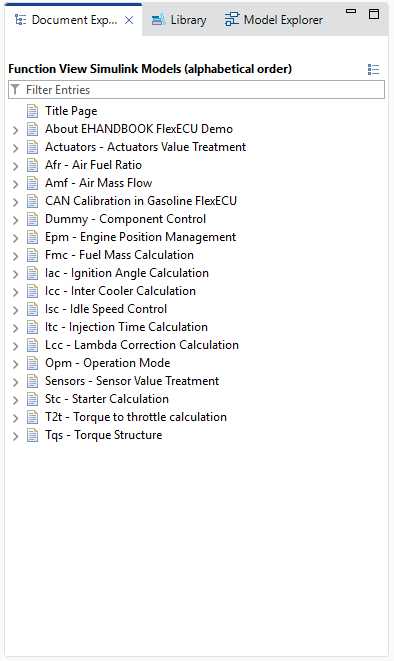The image size is (394, 661).
Task: Click the Filter Entries input field
Action: pyautogui.click(x=196, y=90)
